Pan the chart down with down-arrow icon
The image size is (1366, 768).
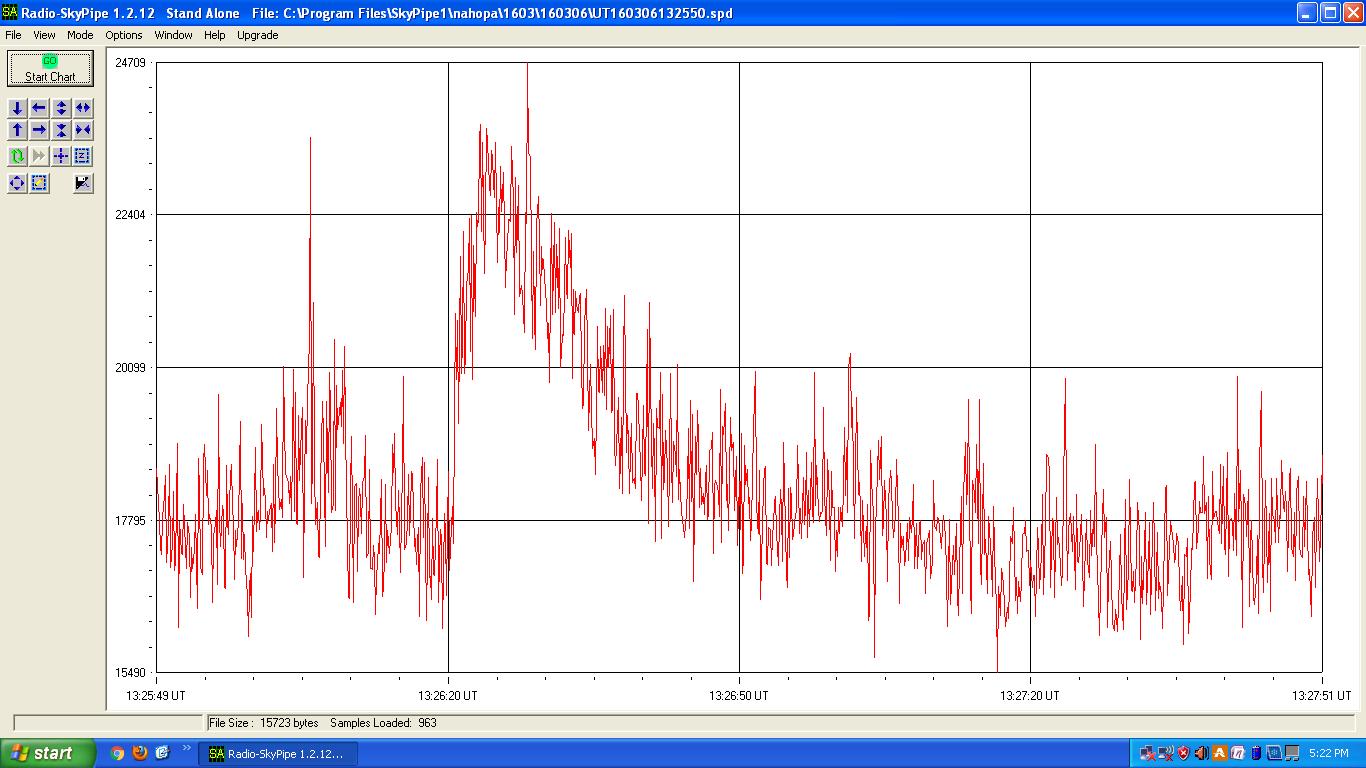[17, 108]
